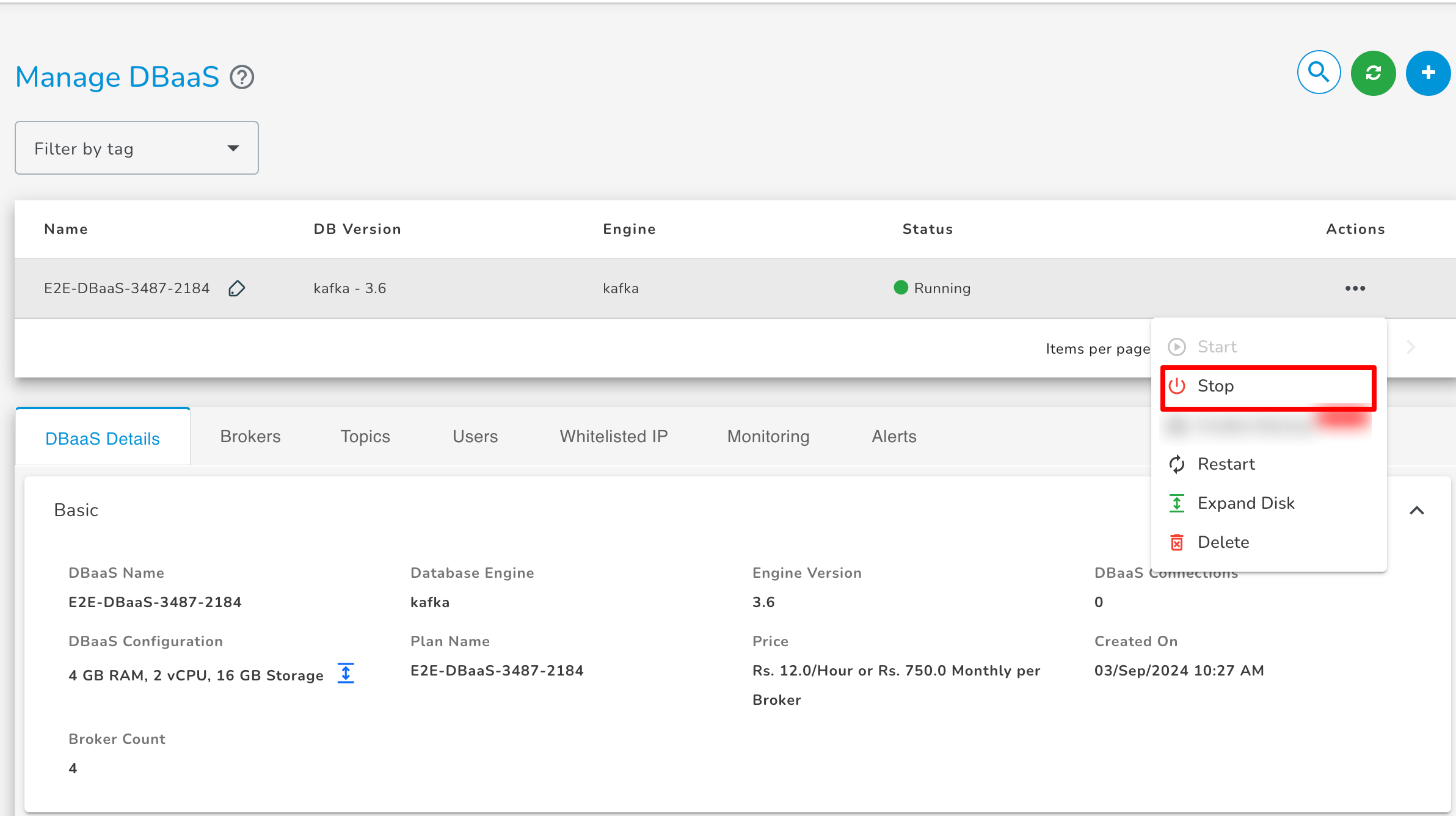
Task: Click the Basic section heading
Action: (76, 510)
